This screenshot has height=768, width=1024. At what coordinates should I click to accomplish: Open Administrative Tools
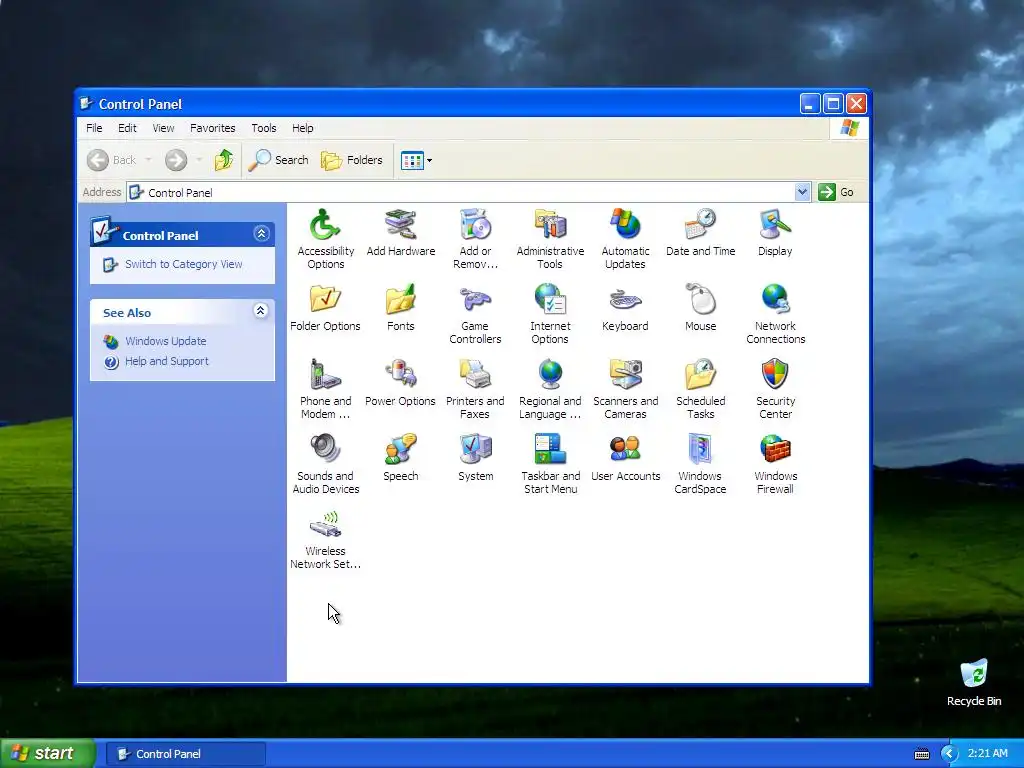[550, 239]
